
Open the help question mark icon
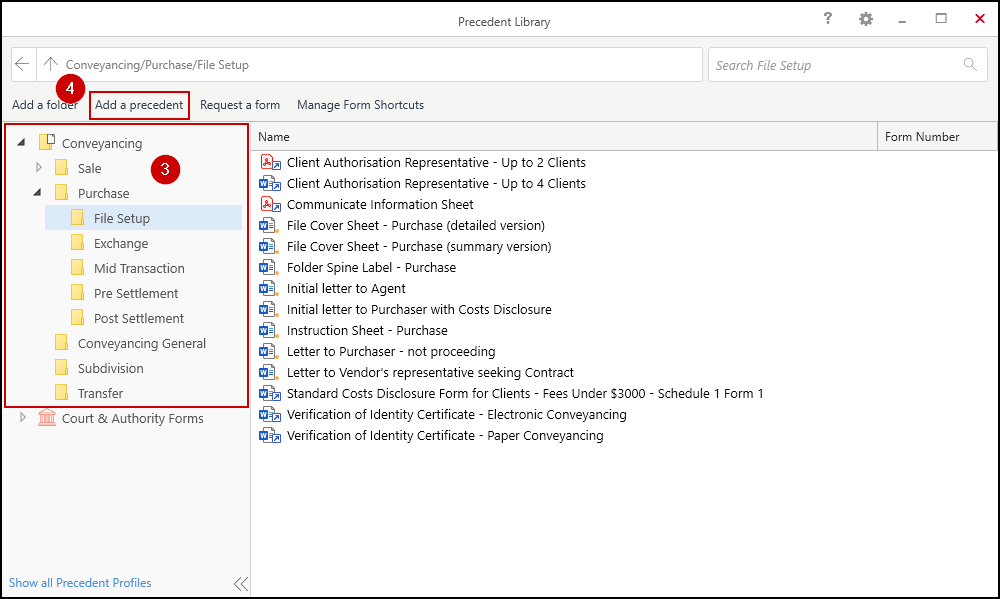click(828, 19)
